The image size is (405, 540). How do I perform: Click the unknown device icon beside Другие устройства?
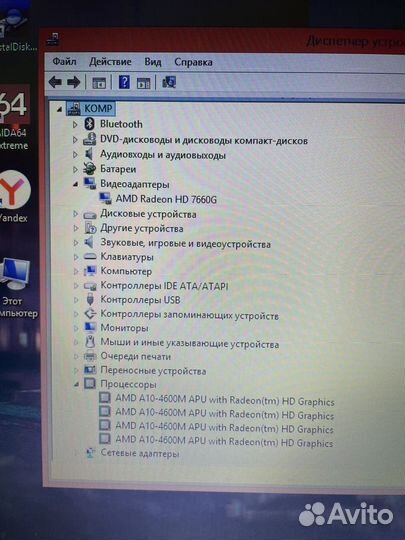(90, 228)
